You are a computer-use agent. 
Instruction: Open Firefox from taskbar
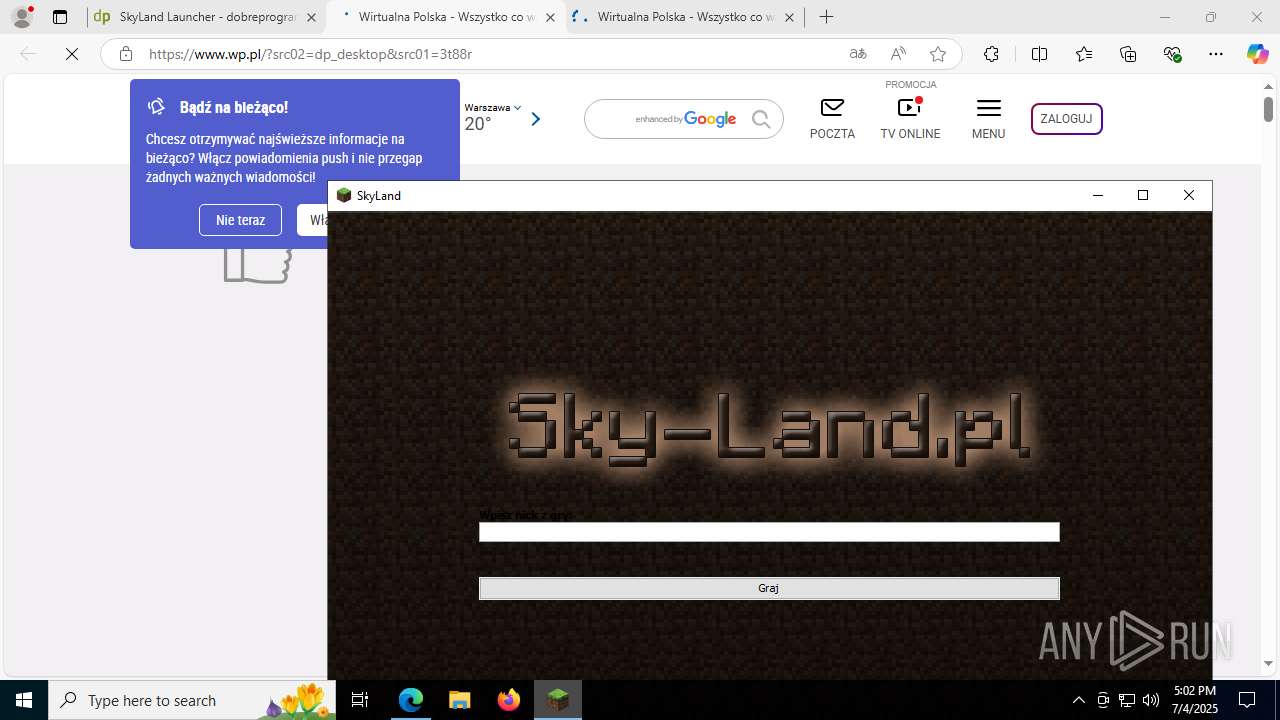pos(508,700)
